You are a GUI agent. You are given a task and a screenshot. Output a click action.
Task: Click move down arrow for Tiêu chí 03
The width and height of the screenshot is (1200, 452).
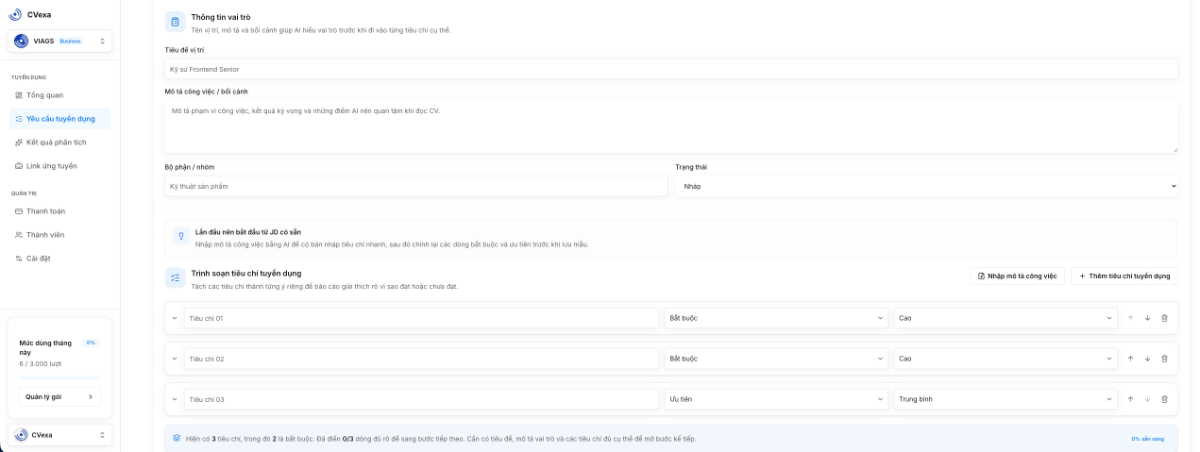point(1148,399)
